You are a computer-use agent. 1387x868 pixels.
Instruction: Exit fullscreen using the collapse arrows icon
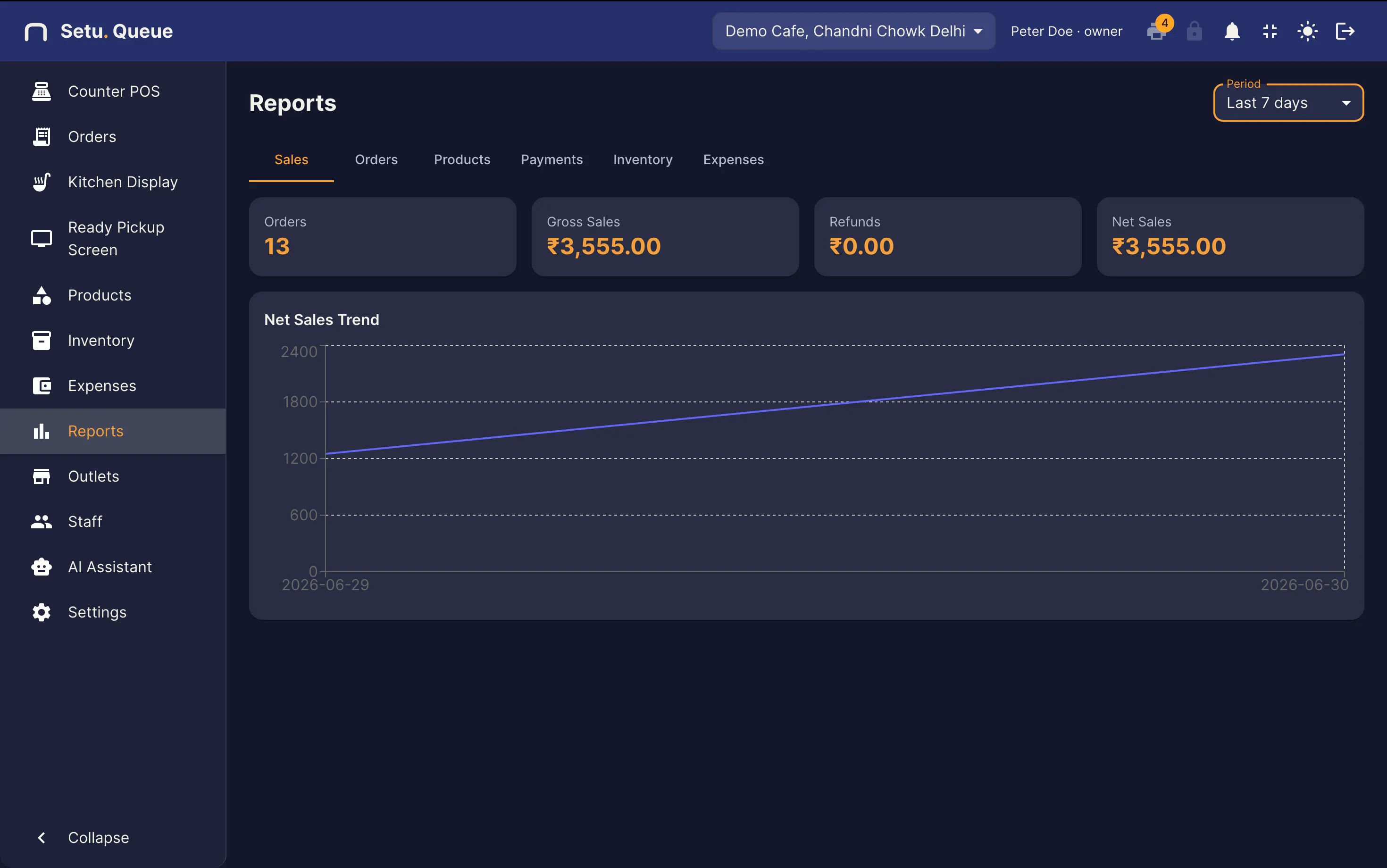click(1270, 31)
